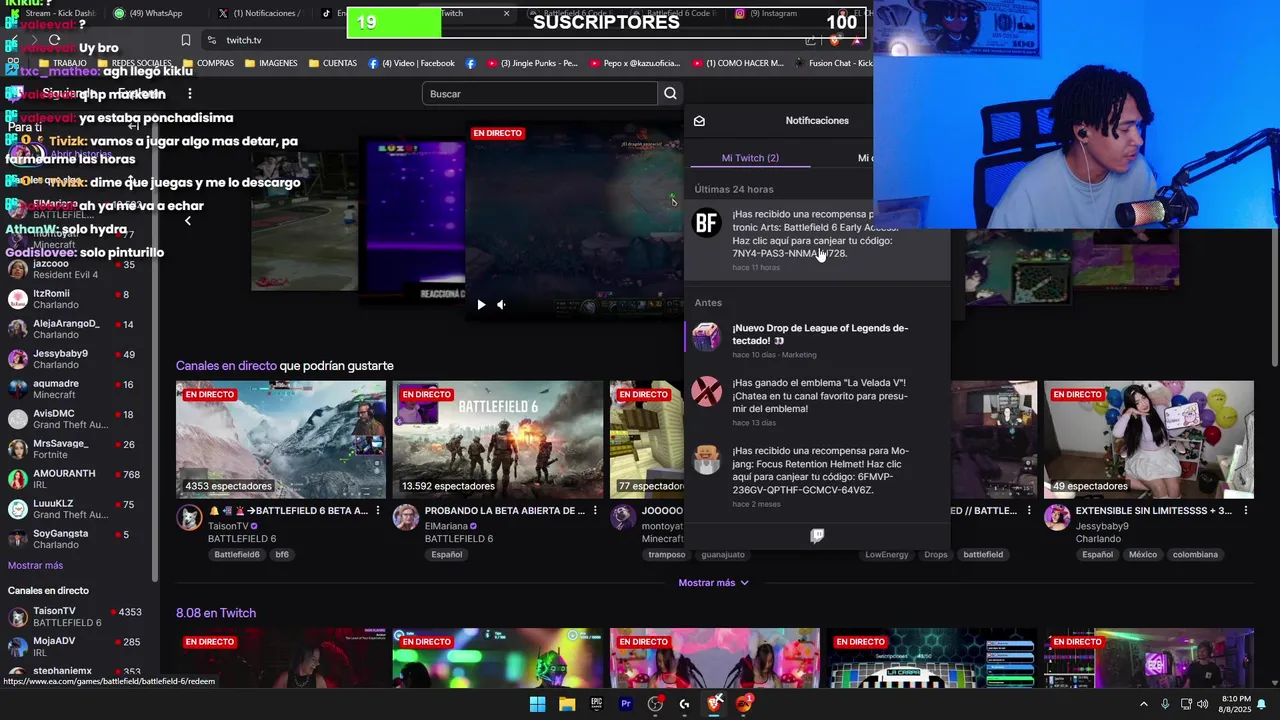The width and height of the screenshot is (1280, 720).
Task: Open the three-dot menu in Twitch top nav
Action: pyautogui.click(x=189, y=94)
